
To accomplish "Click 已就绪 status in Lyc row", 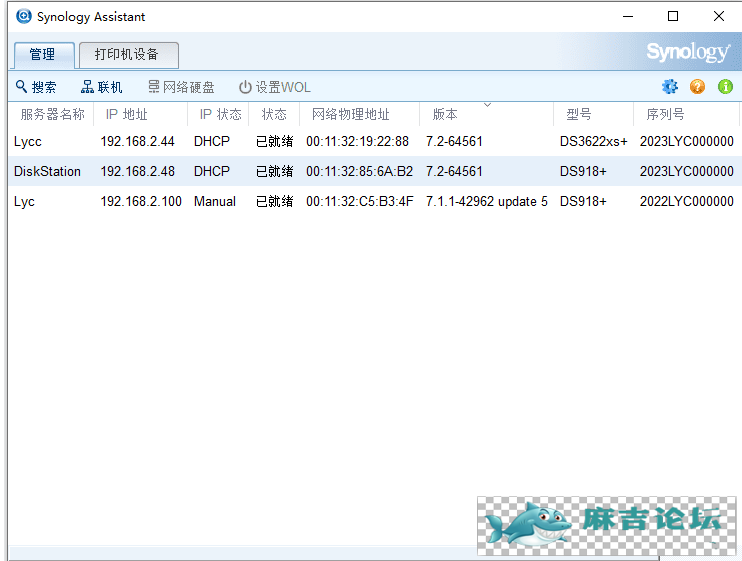I will tap(274, 202).
